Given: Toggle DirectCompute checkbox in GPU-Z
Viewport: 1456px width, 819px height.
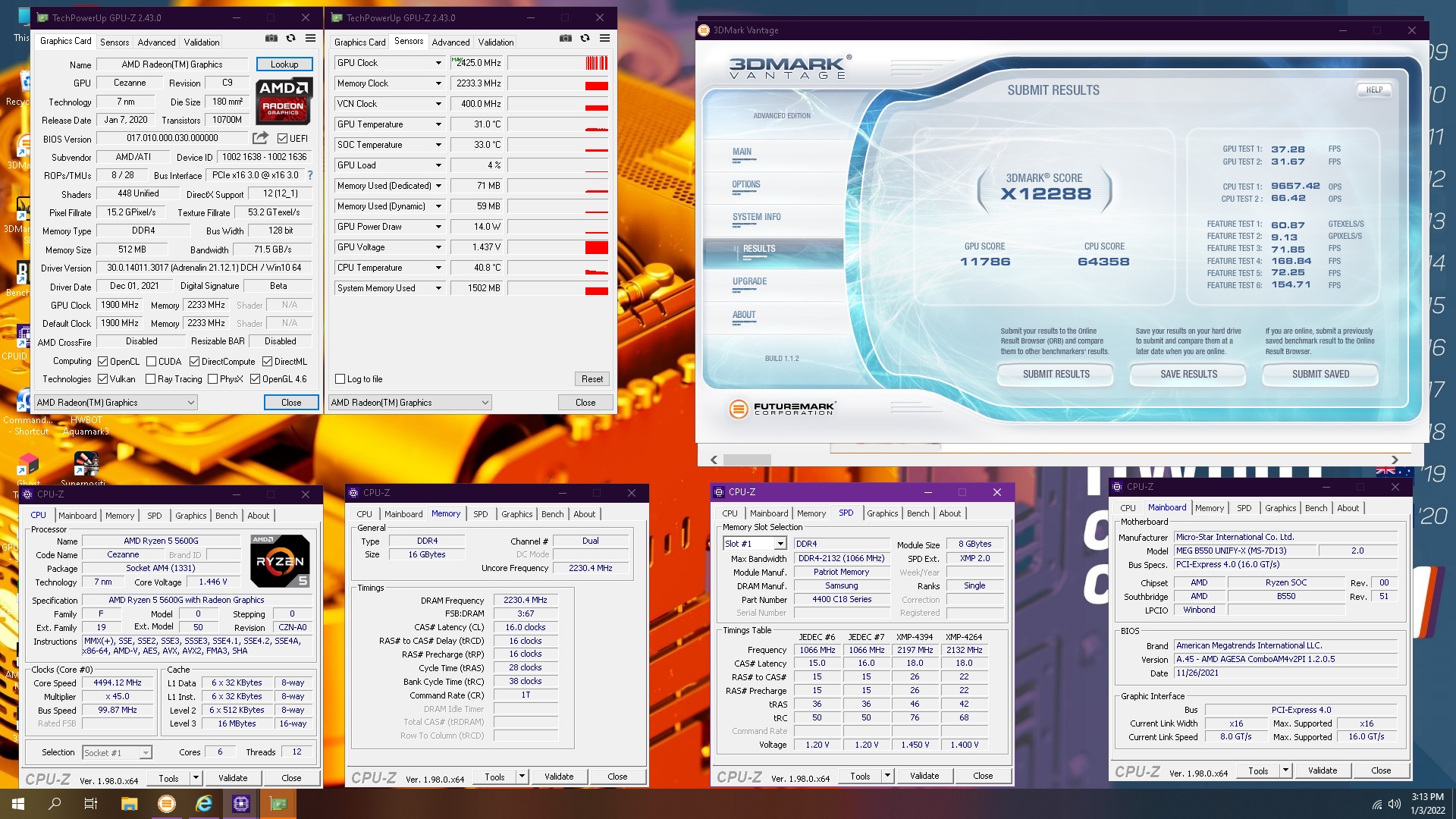Looking at the screenshot, I should (x=194, y=362).
